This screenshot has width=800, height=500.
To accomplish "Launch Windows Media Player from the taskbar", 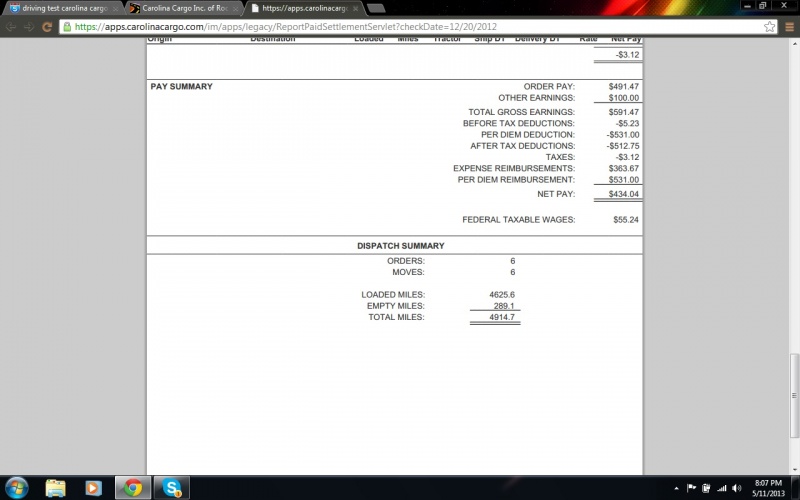I will [93, 487].
